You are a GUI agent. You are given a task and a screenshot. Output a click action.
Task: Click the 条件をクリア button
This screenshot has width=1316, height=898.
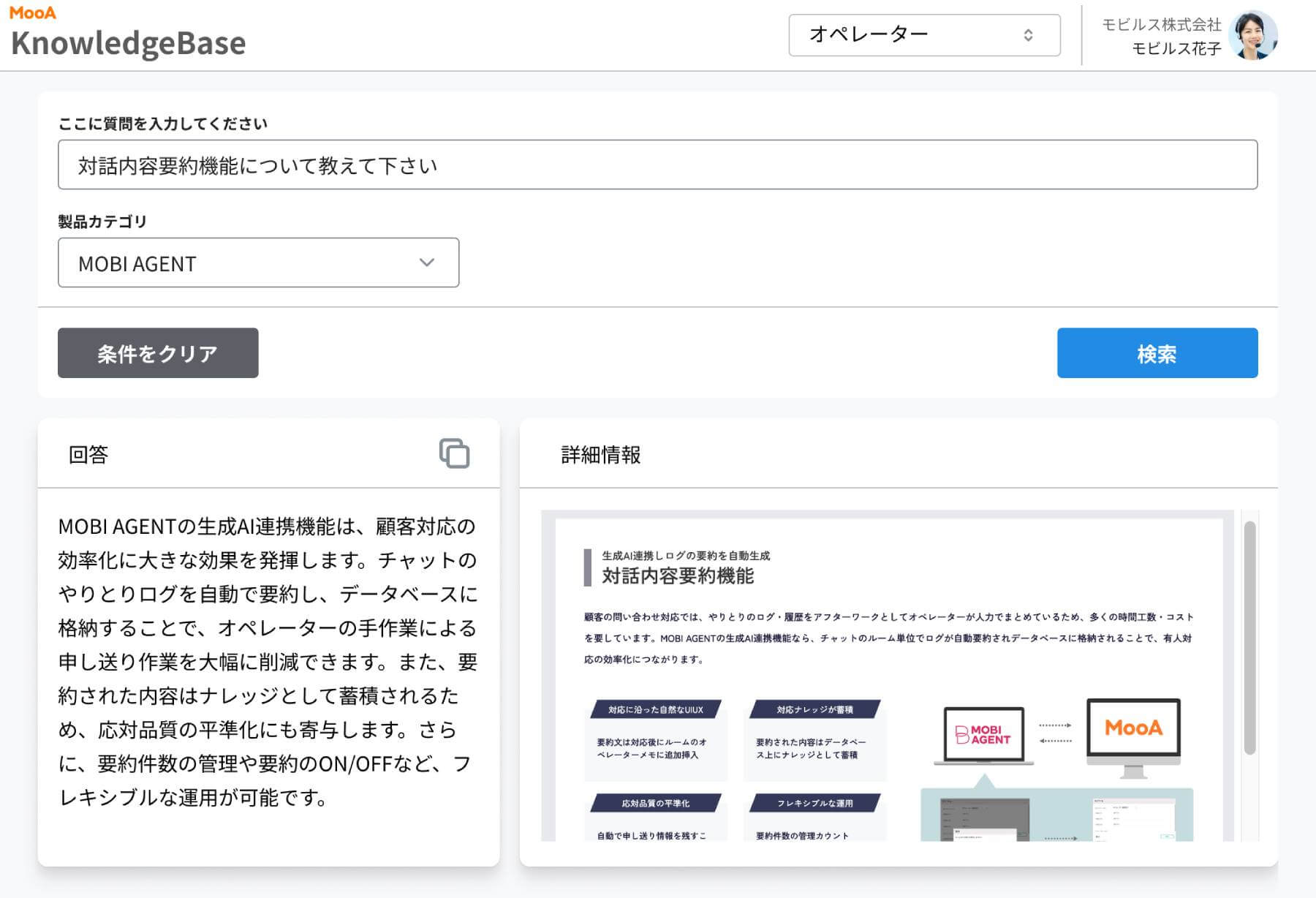(158, 353)
